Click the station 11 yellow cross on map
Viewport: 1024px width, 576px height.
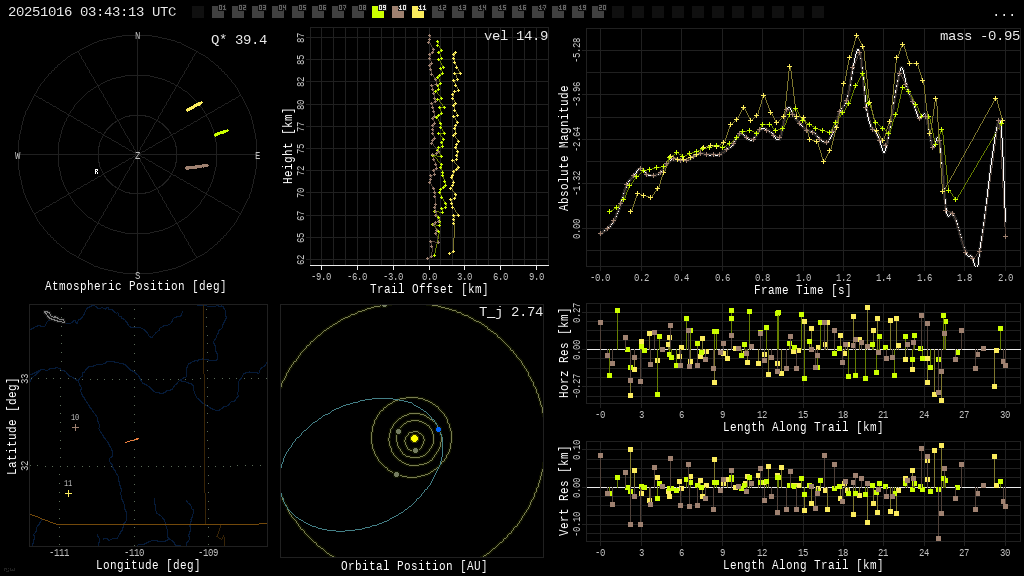tap(68, 493)
